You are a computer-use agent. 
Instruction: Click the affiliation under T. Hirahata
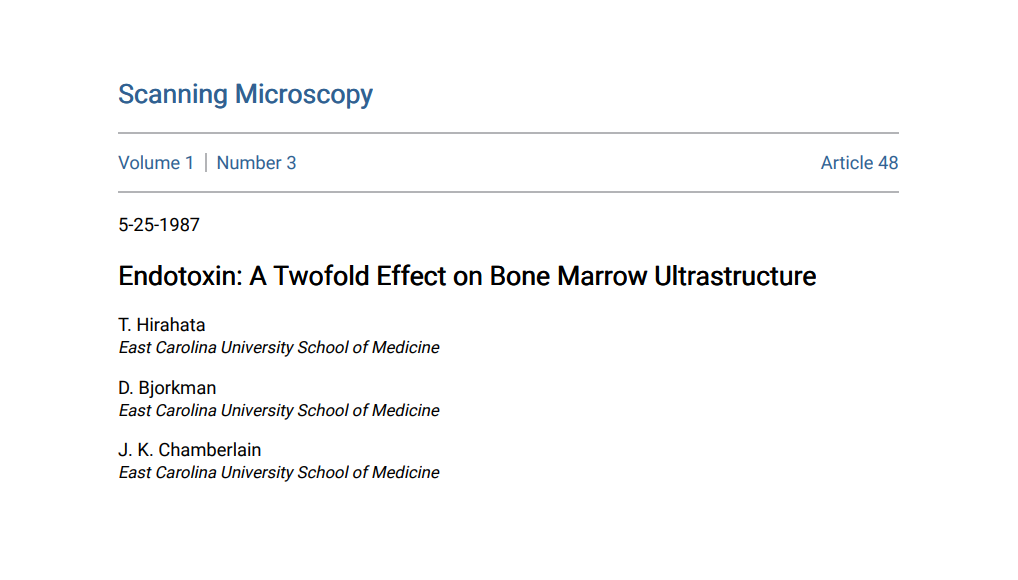279,348
